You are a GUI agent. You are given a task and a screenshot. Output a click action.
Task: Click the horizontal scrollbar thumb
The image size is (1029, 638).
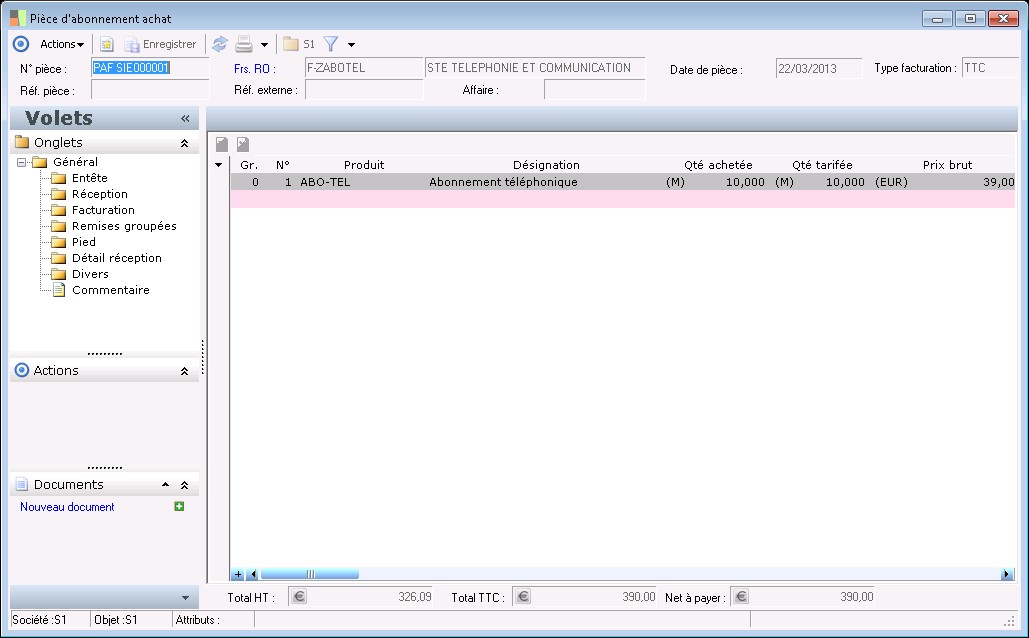(310, 574)
